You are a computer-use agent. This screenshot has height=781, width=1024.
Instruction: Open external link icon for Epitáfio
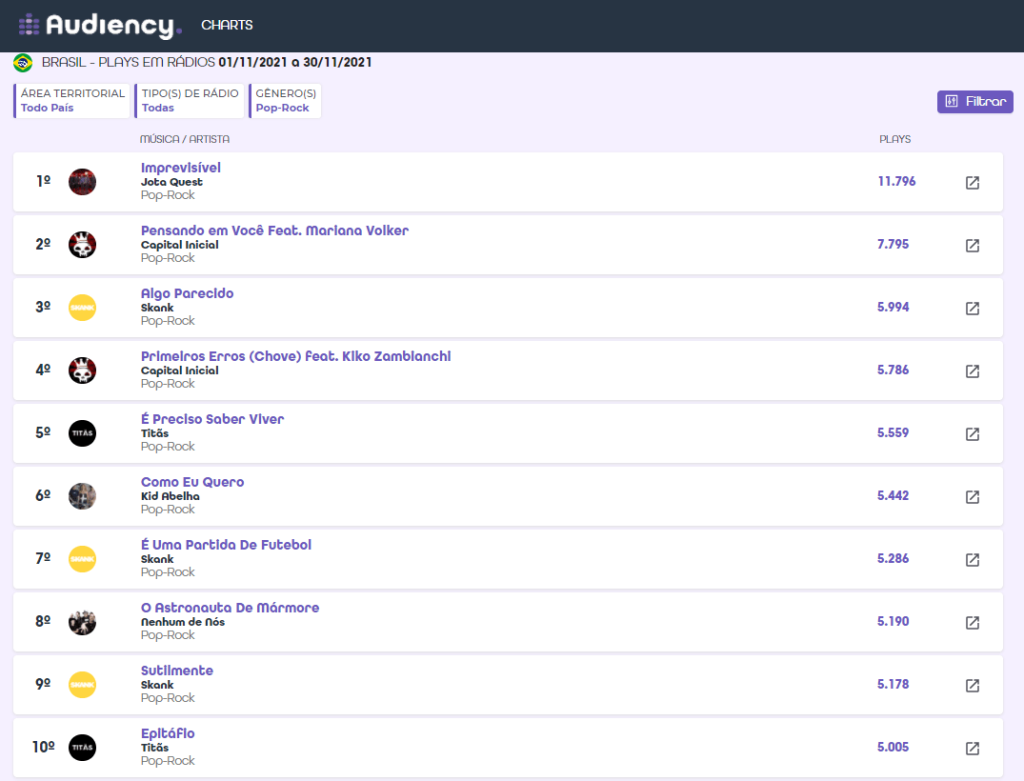pos(972,748)
